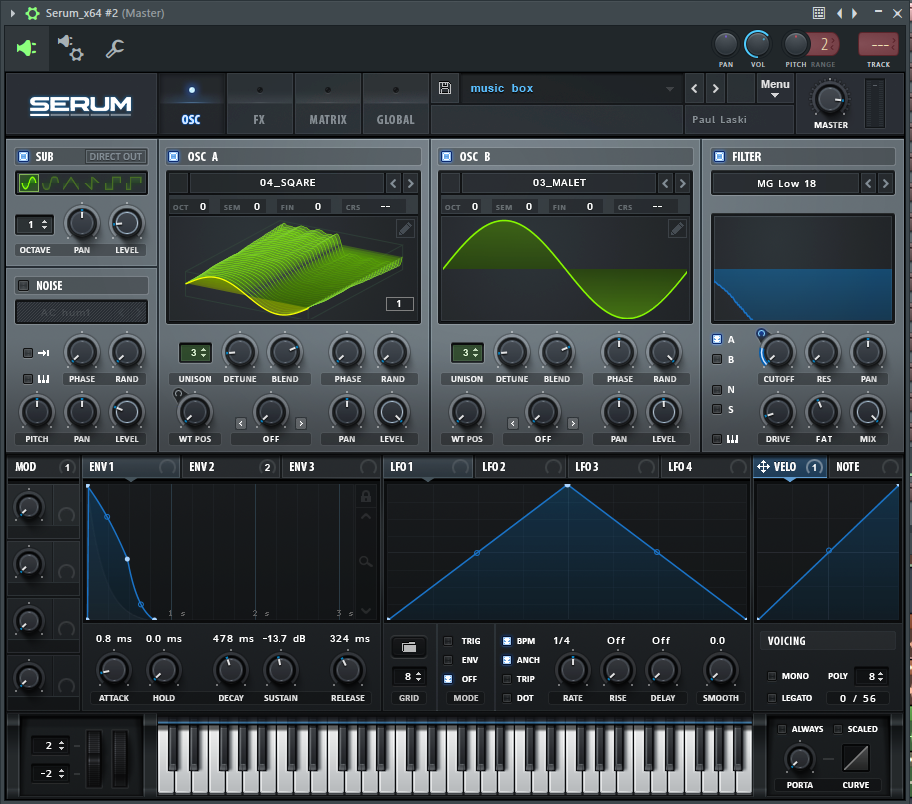
Task: Click the VELO move cross icon
Action: (x=763, y=467)
